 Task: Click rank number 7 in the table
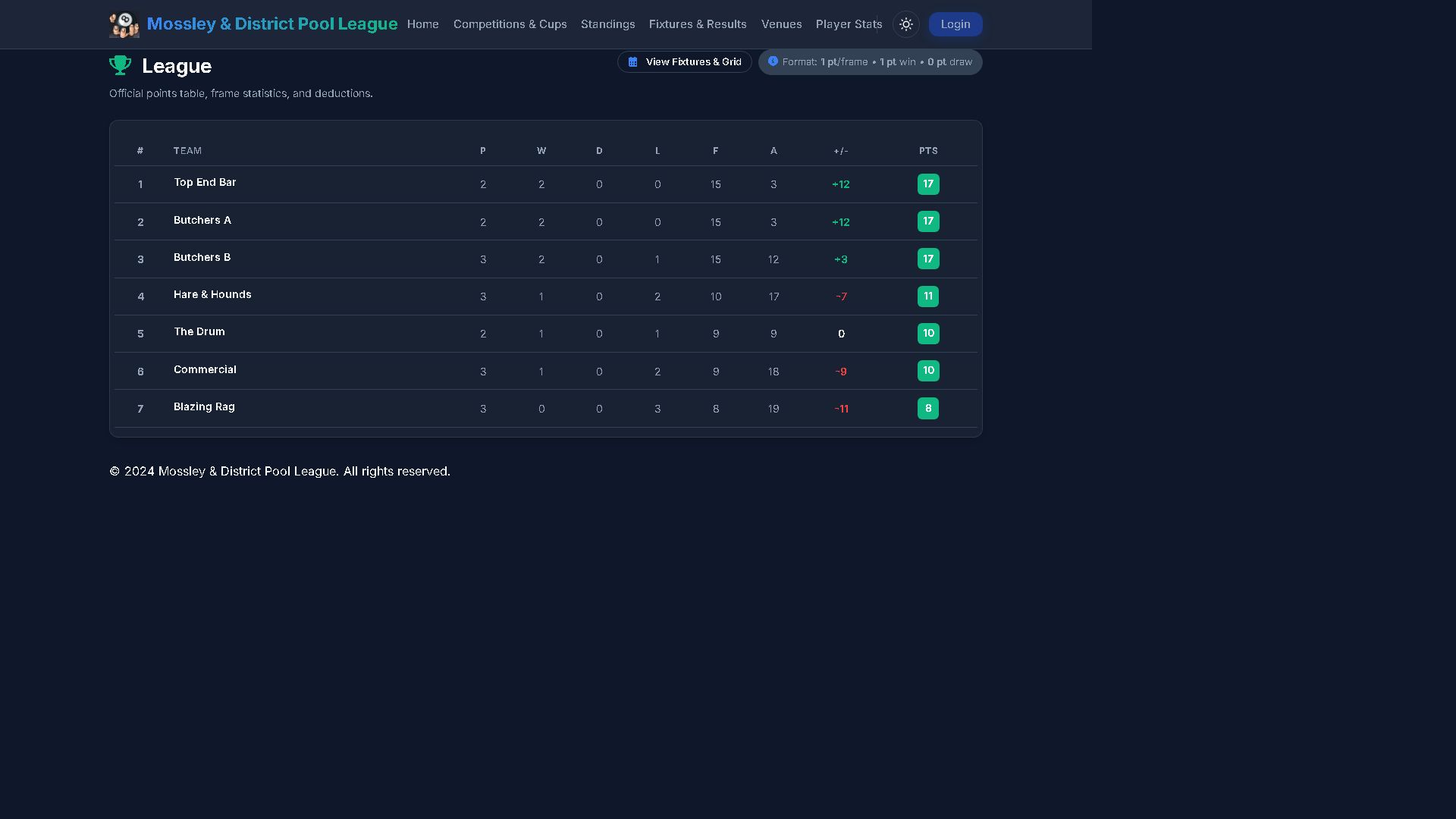click(140, 409)
